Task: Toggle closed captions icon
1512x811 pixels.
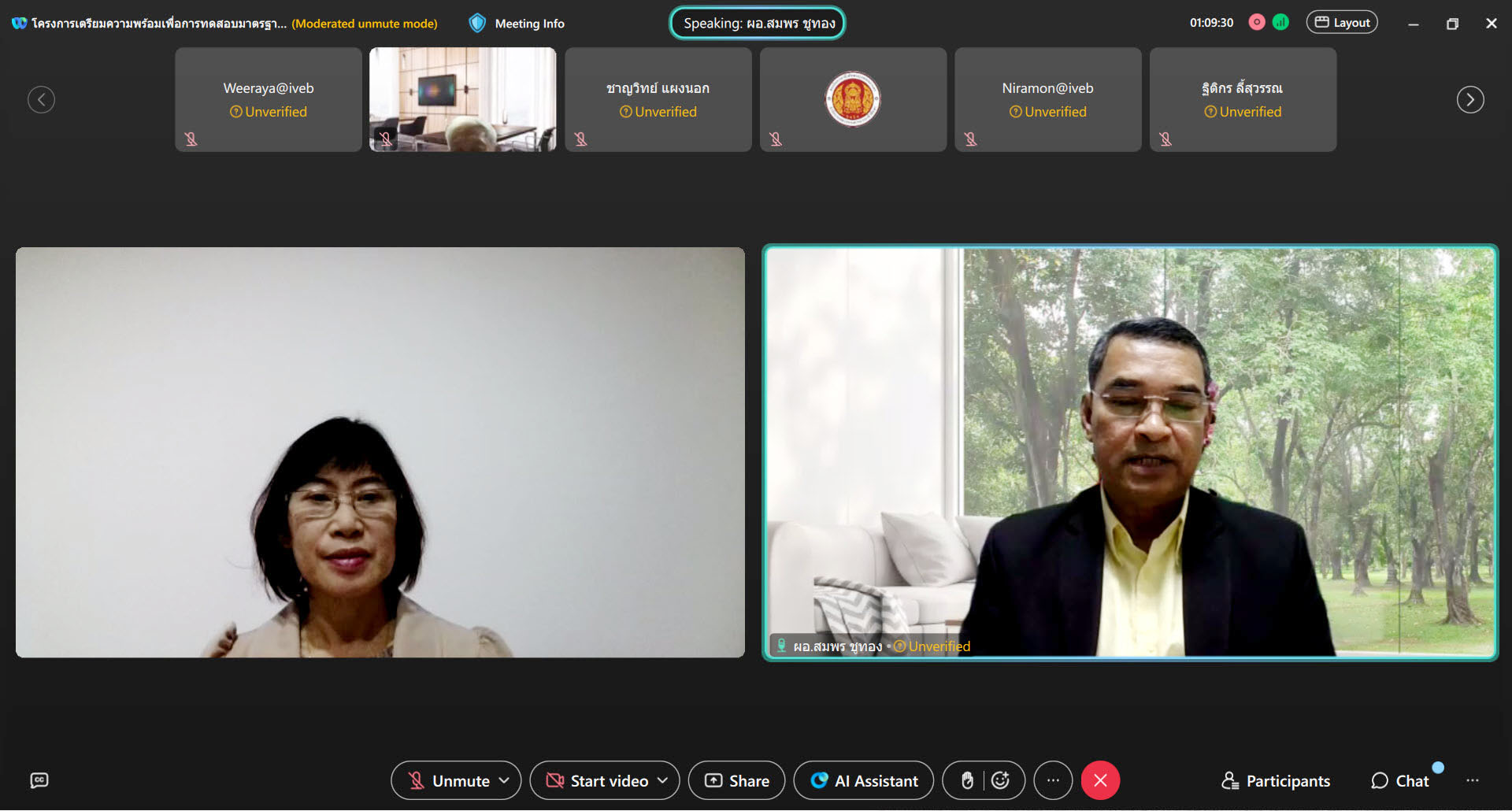Action: pos(39,780)
